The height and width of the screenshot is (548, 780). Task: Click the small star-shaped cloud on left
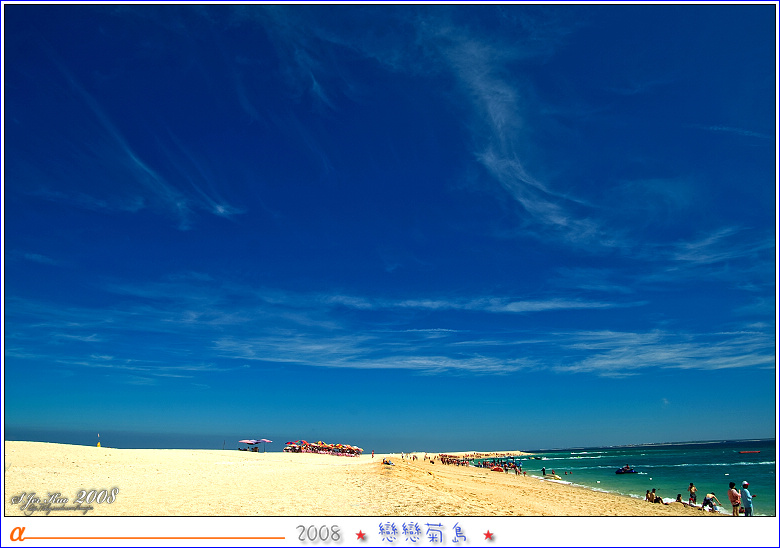click(219, 209)
